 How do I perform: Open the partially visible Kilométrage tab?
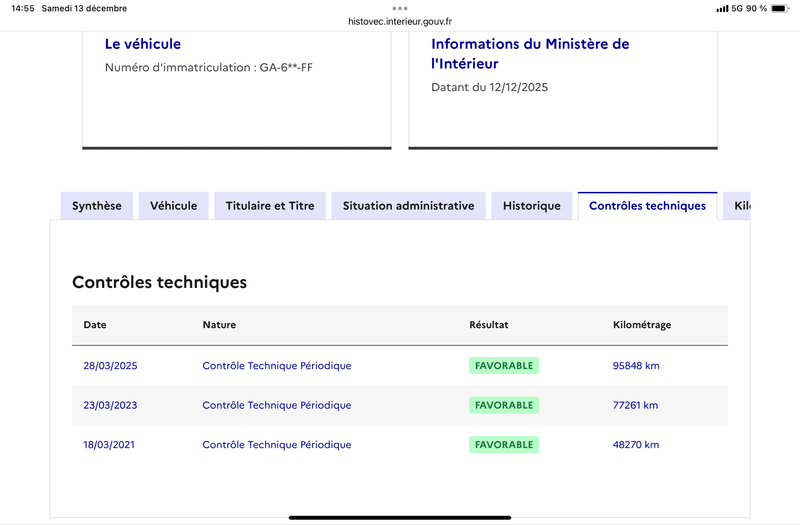(x=740, y=206)
